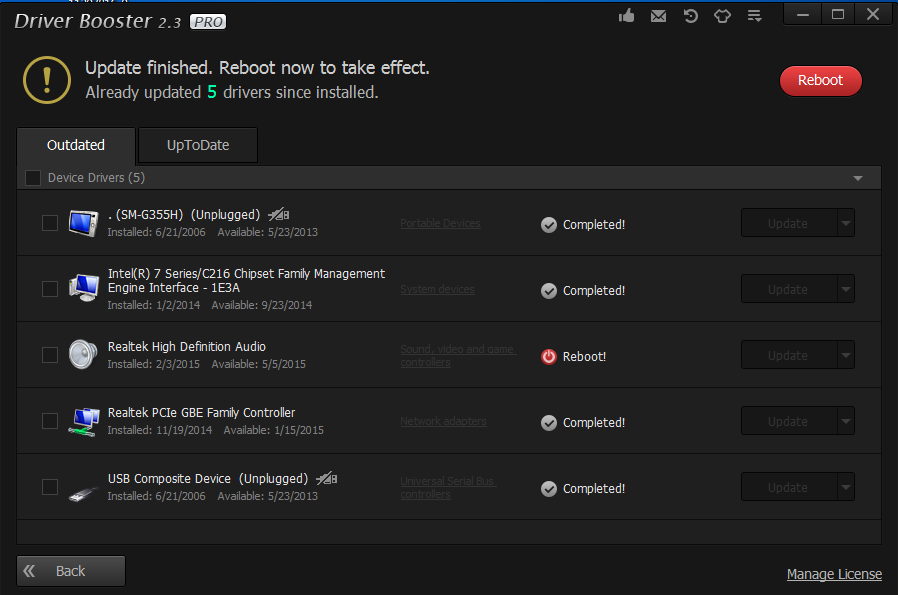Click the red Reboot power icon

click(549, 357)
